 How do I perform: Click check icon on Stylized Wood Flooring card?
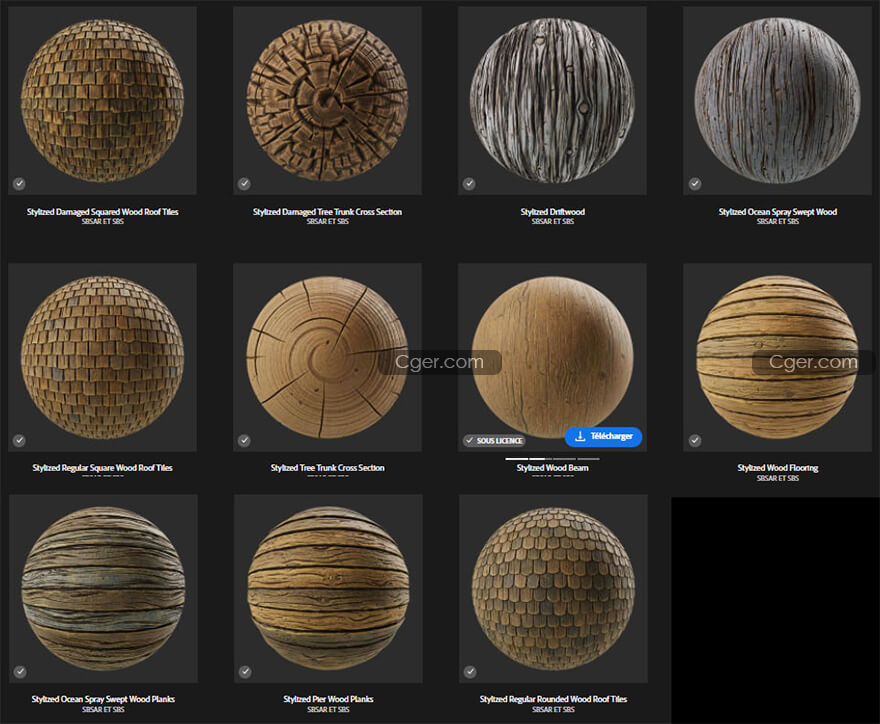point(695,441)
